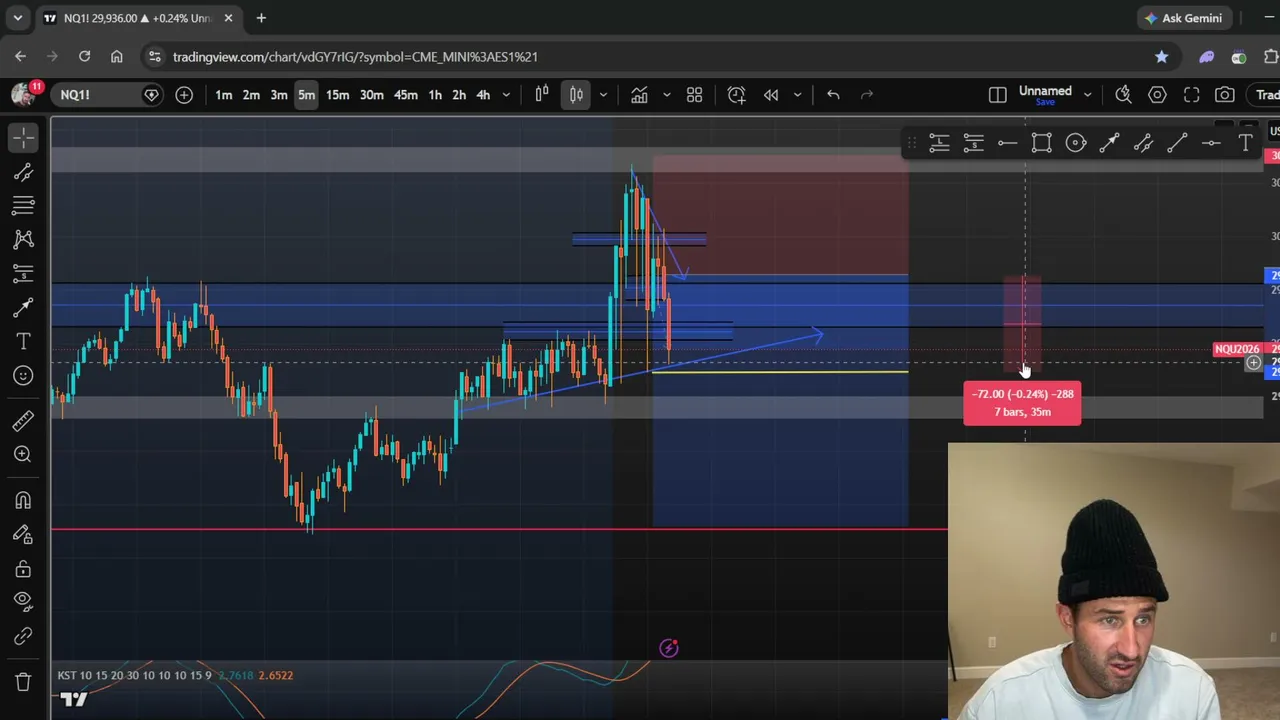Select the Text tool in favorites toolbar
Viewport: 1280px width, 720px height.
coord(1245,144)
